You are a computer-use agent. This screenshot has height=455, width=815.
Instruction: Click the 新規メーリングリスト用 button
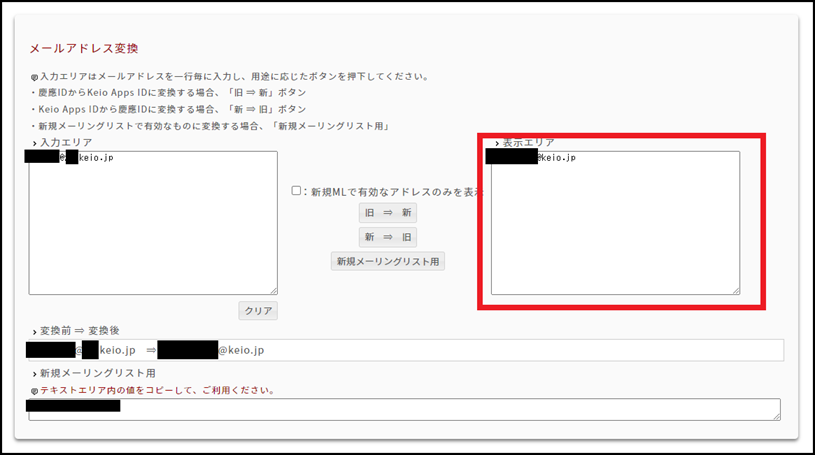pyautogui.click(x=388, y=261)
